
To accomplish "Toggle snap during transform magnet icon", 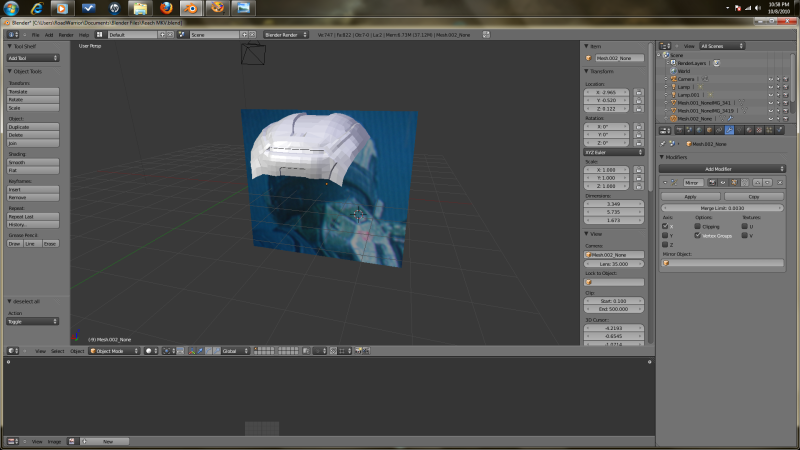I will pos(333,351).
